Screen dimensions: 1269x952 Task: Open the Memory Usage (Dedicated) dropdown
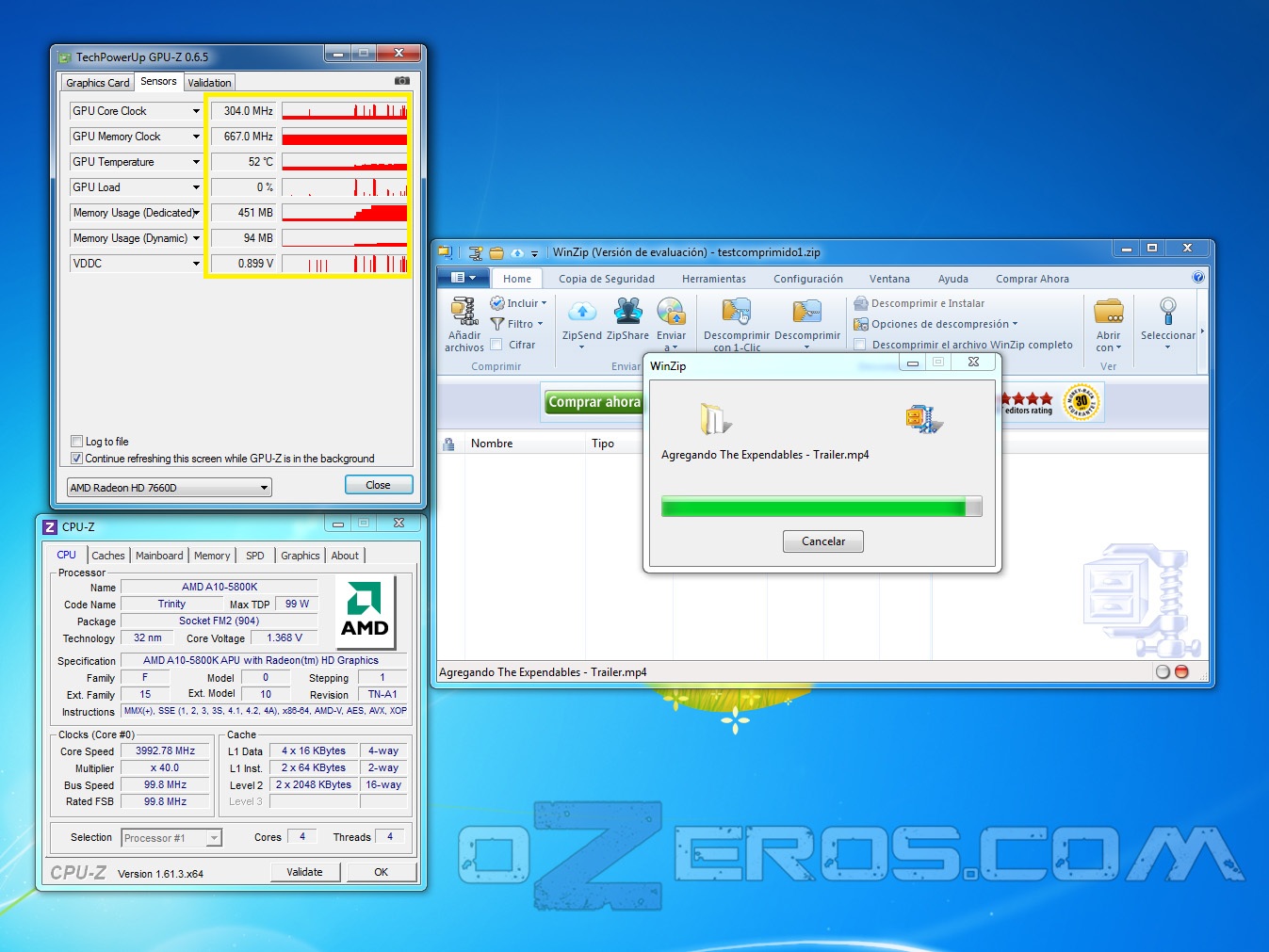pyautogui.click(x=196, y=213)
